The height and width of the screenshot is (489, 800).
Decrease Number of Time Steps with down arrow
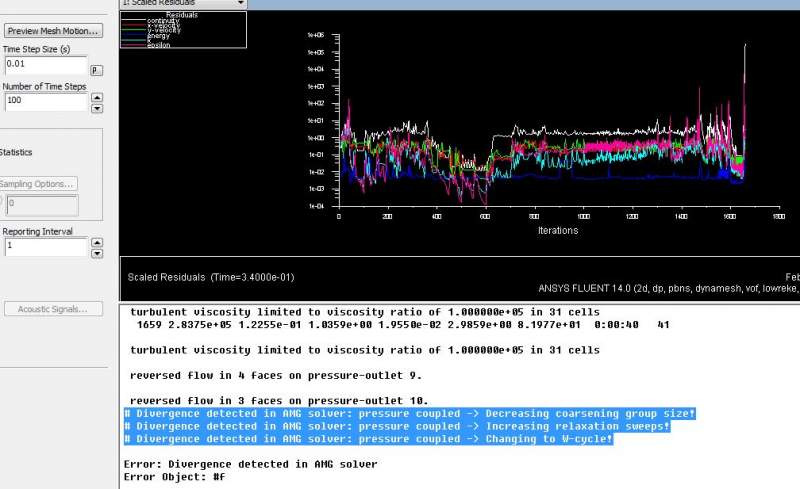97,107
